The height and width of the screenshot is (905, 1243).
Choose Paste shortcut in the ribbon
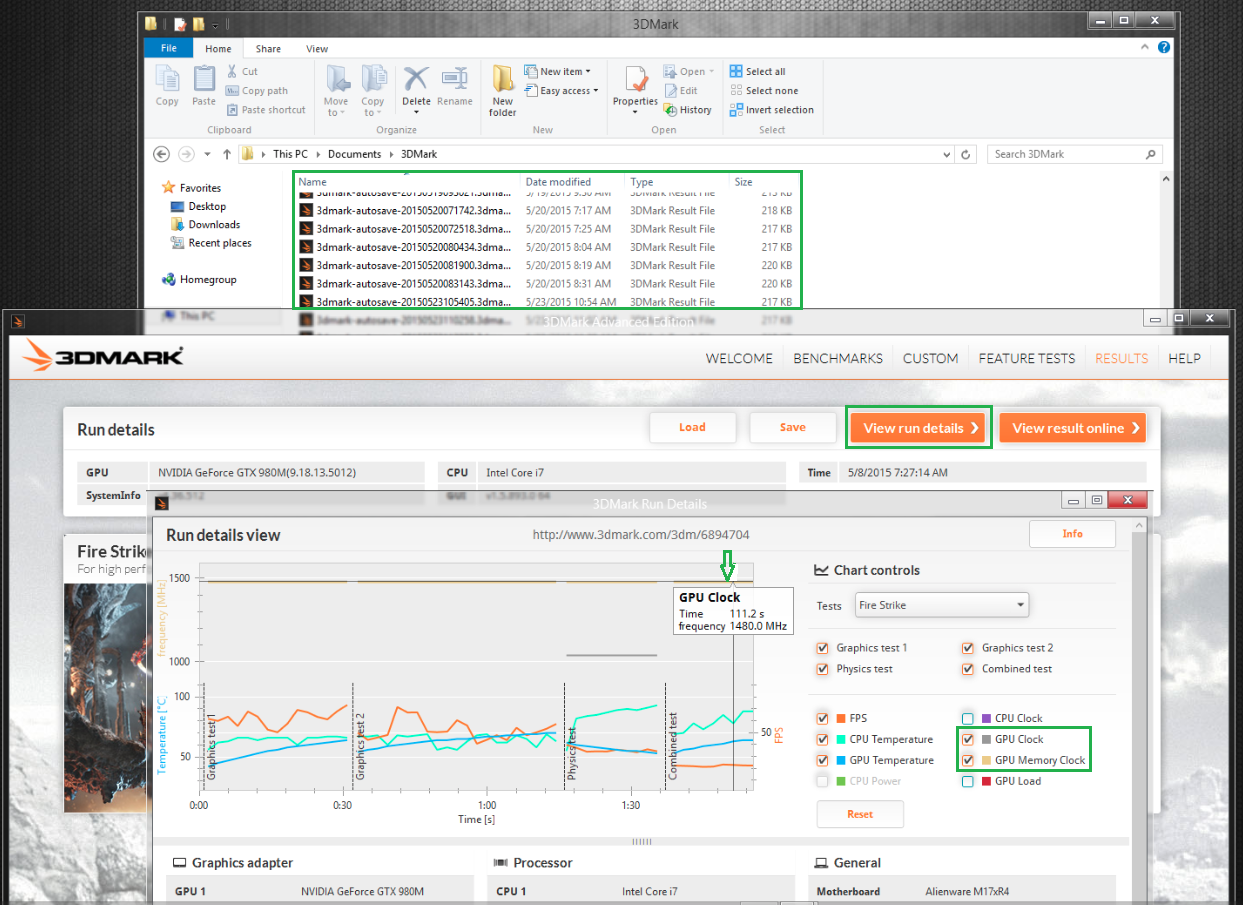tap(266, 110)
